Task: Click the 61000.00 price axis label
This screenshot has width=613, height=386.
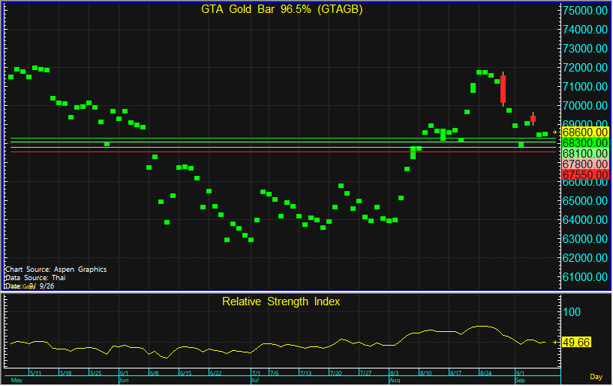Action: point(585,277)
